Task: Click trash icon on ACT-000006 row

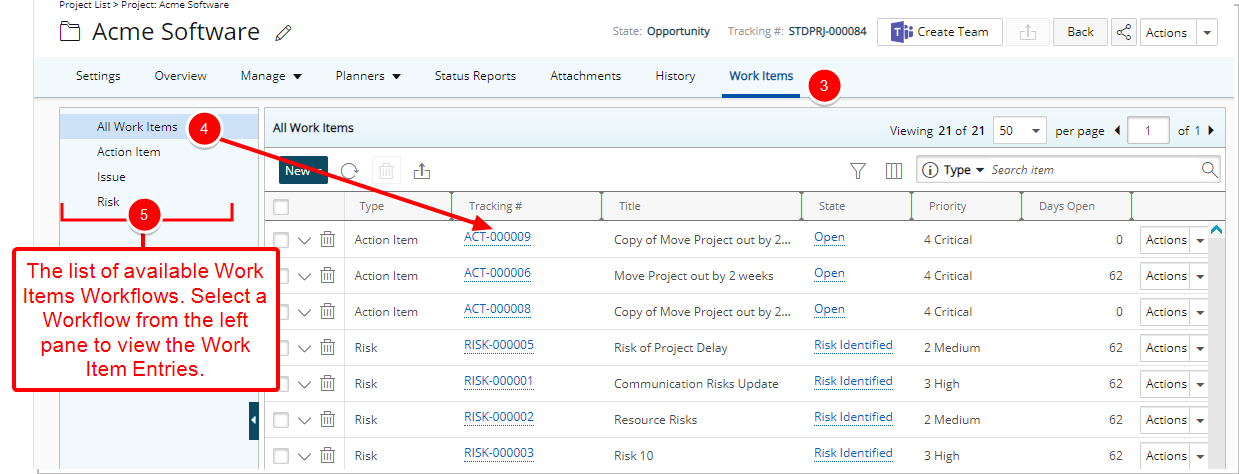Action: (x=328, y=275)
